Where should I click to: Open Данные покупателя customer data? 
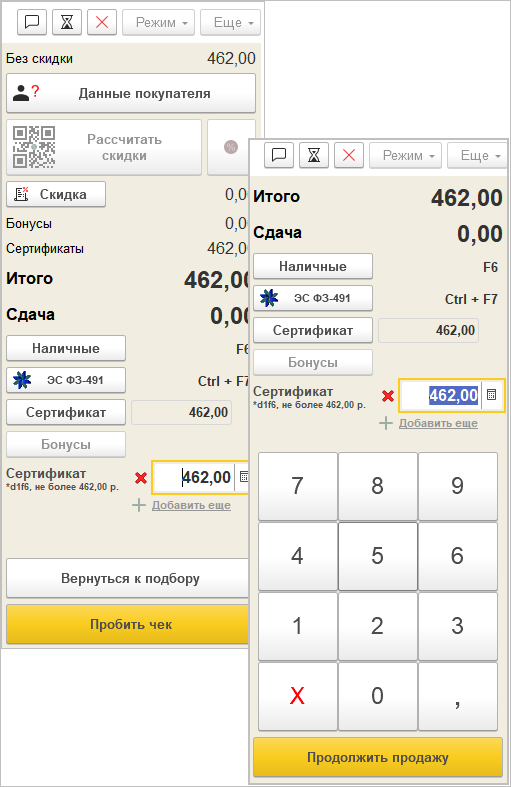click(x=131, y=93)
